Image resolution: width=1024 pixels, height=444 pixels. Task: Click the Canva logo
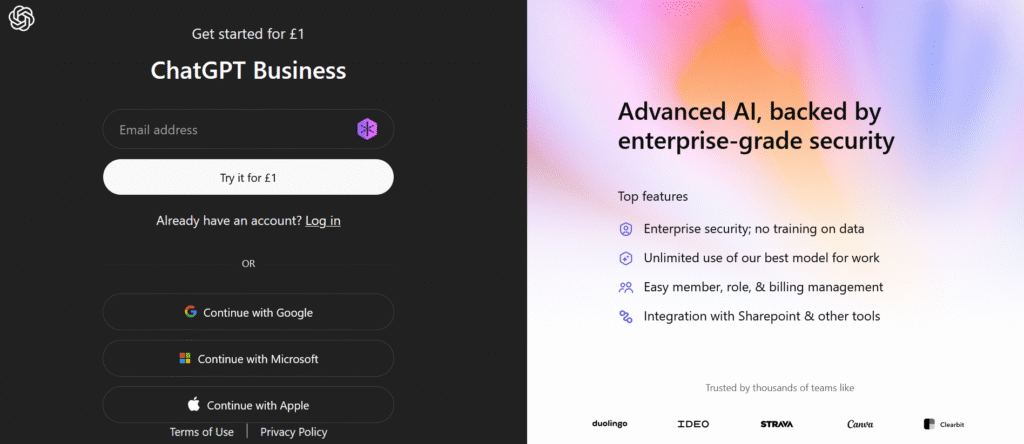[860, 424]
